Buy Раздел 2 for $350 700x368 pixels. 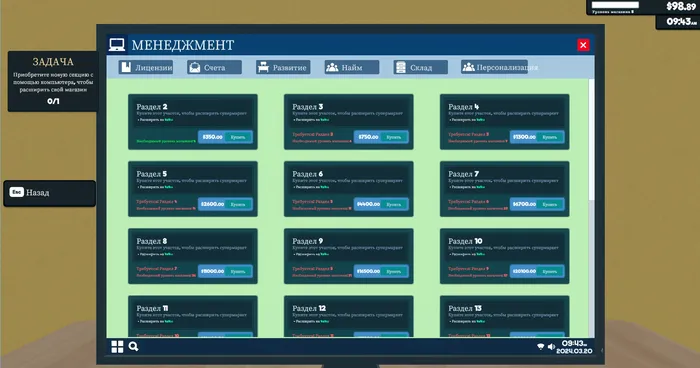(225, 137)
